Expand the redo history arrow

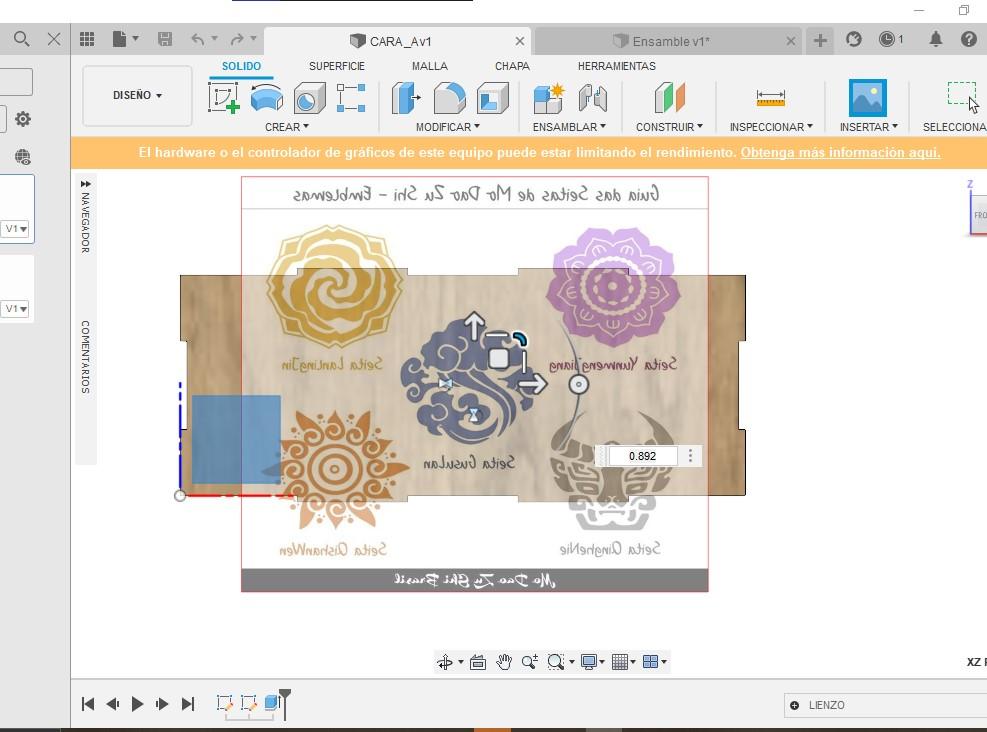(254, 38)
